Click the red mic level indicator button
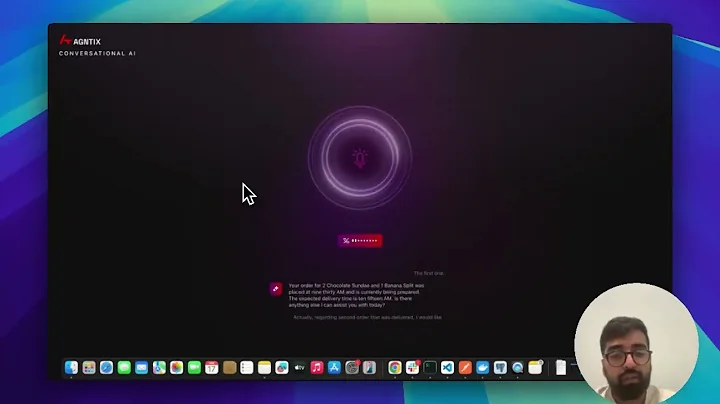 (360, 241)
